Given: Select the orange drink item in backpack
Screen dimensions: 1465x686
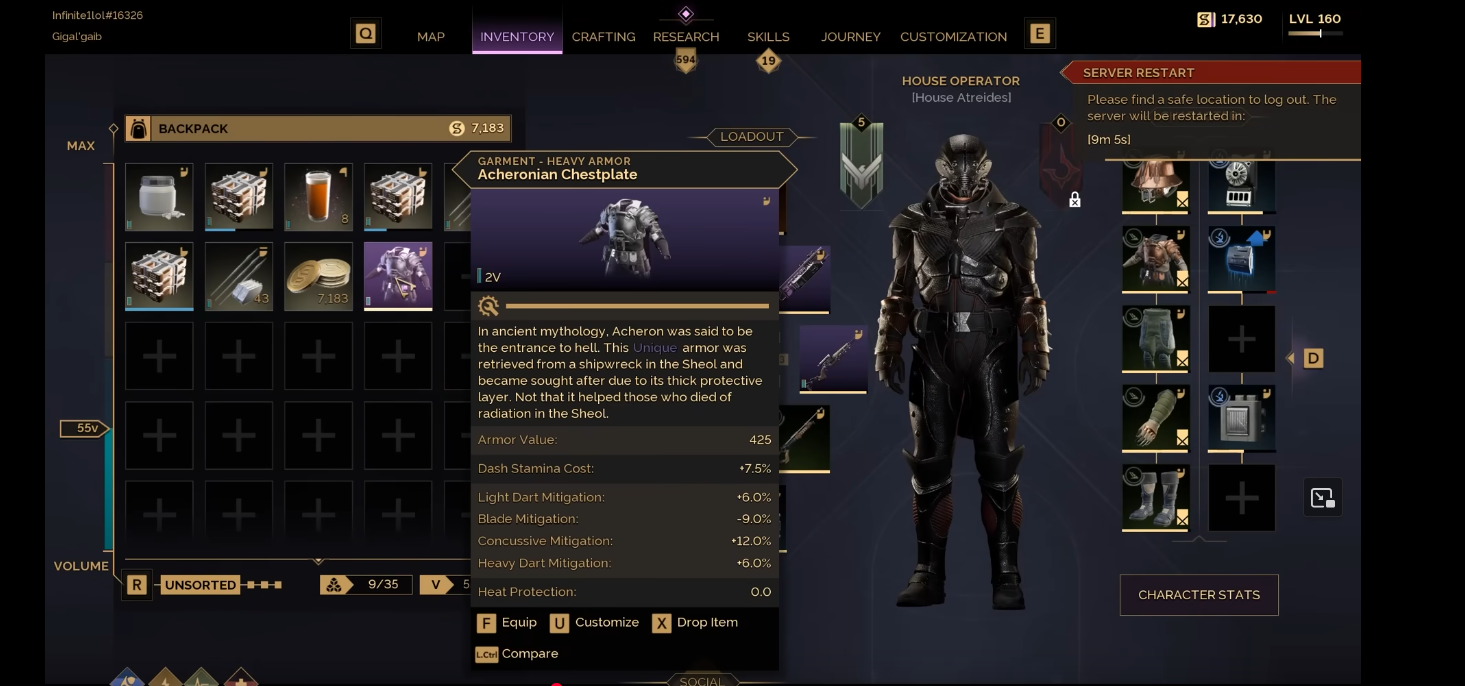Looking at the screenshot, I should coord(318,197).
